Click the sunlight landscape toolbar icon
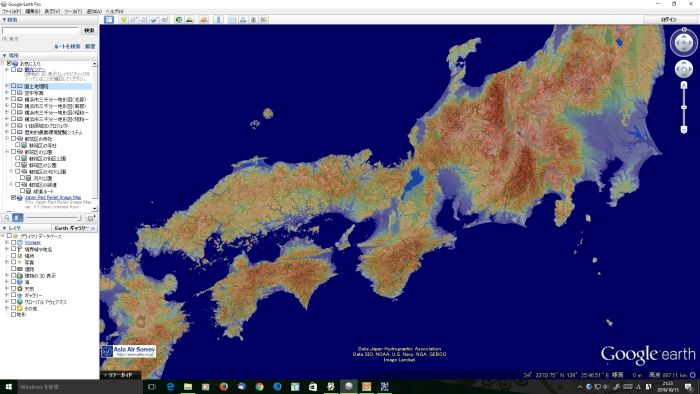700x394 pixels. point(190,20)
